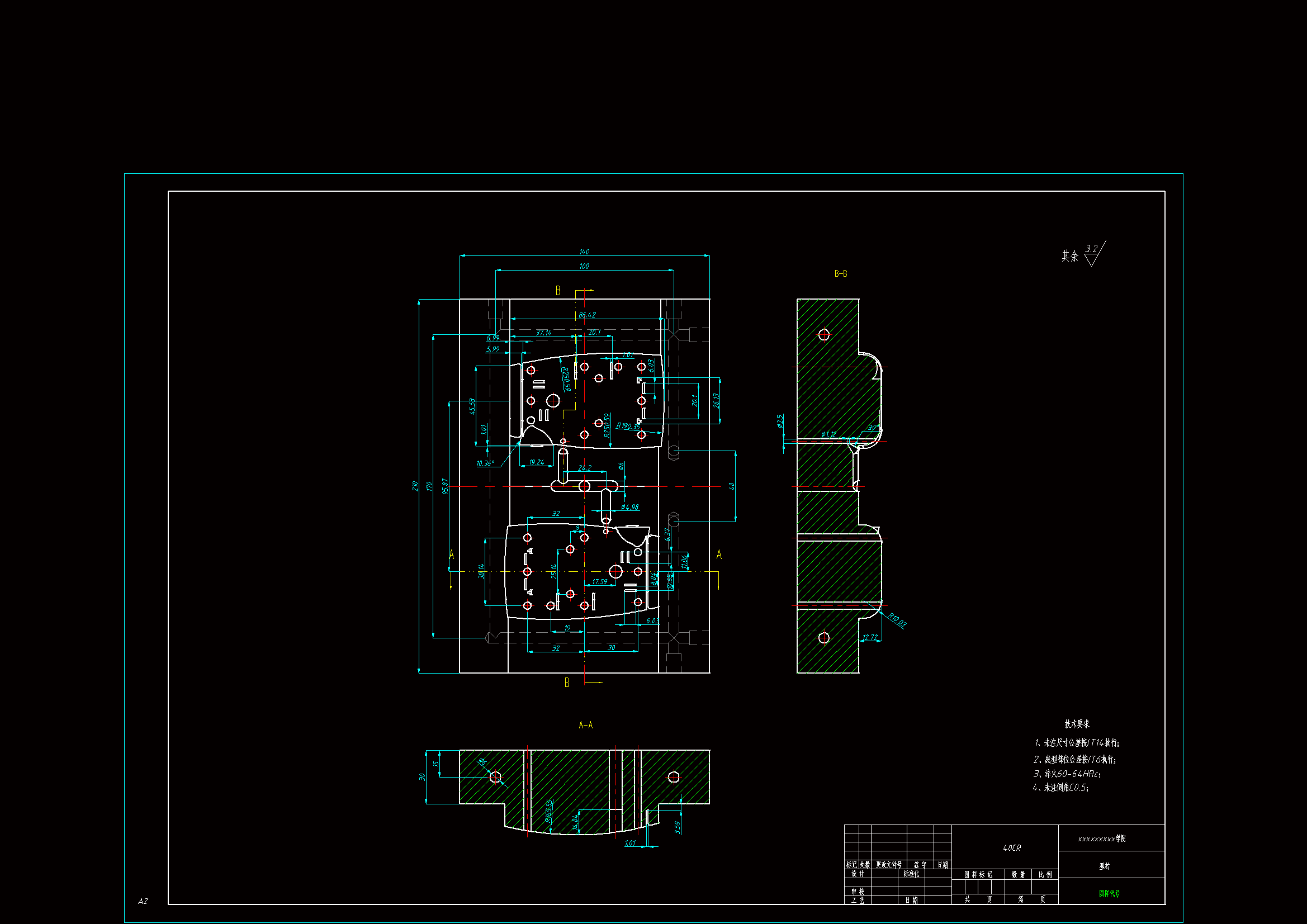
Task: Select the 86.42 dimension text
Action: pos(587,315)
